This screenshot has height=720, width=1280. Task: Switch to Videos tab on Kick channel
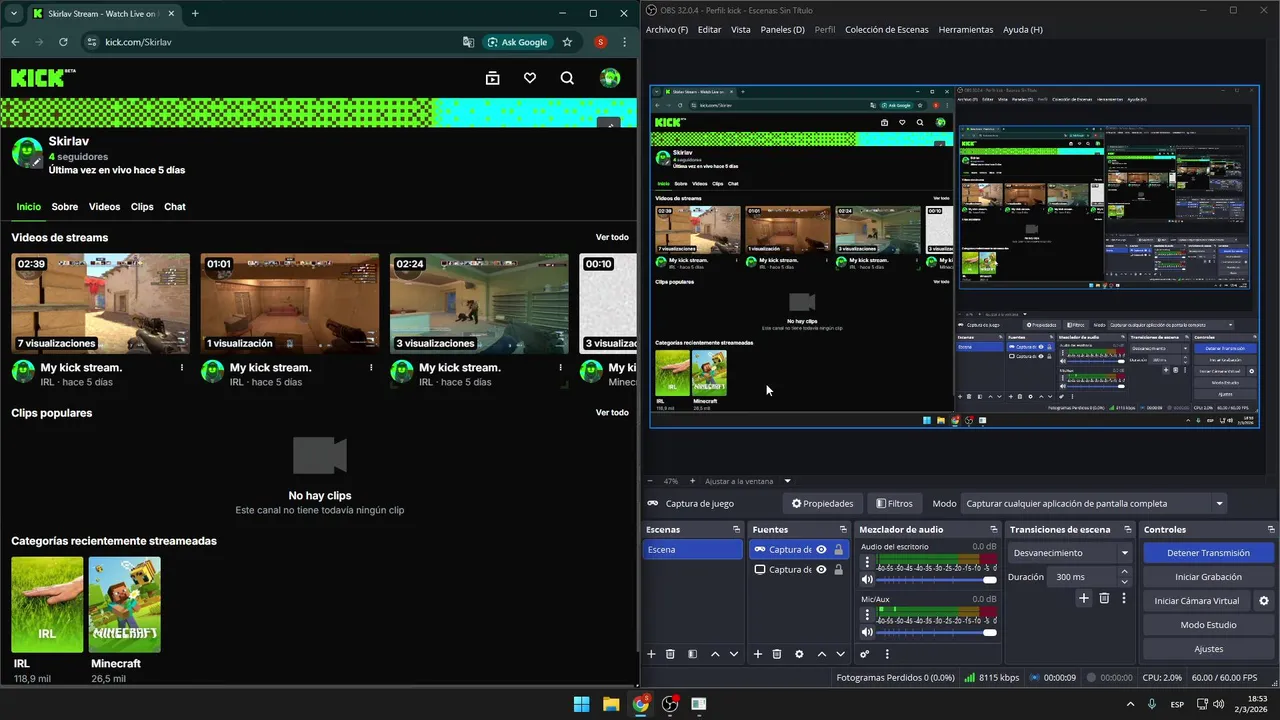click(x=104, y=207)
